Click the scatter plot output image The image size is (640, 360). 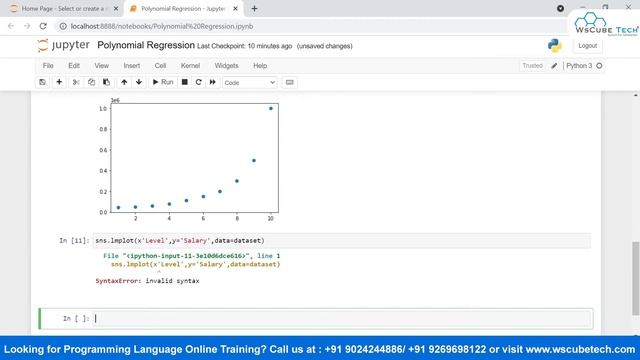pos(188,160)
